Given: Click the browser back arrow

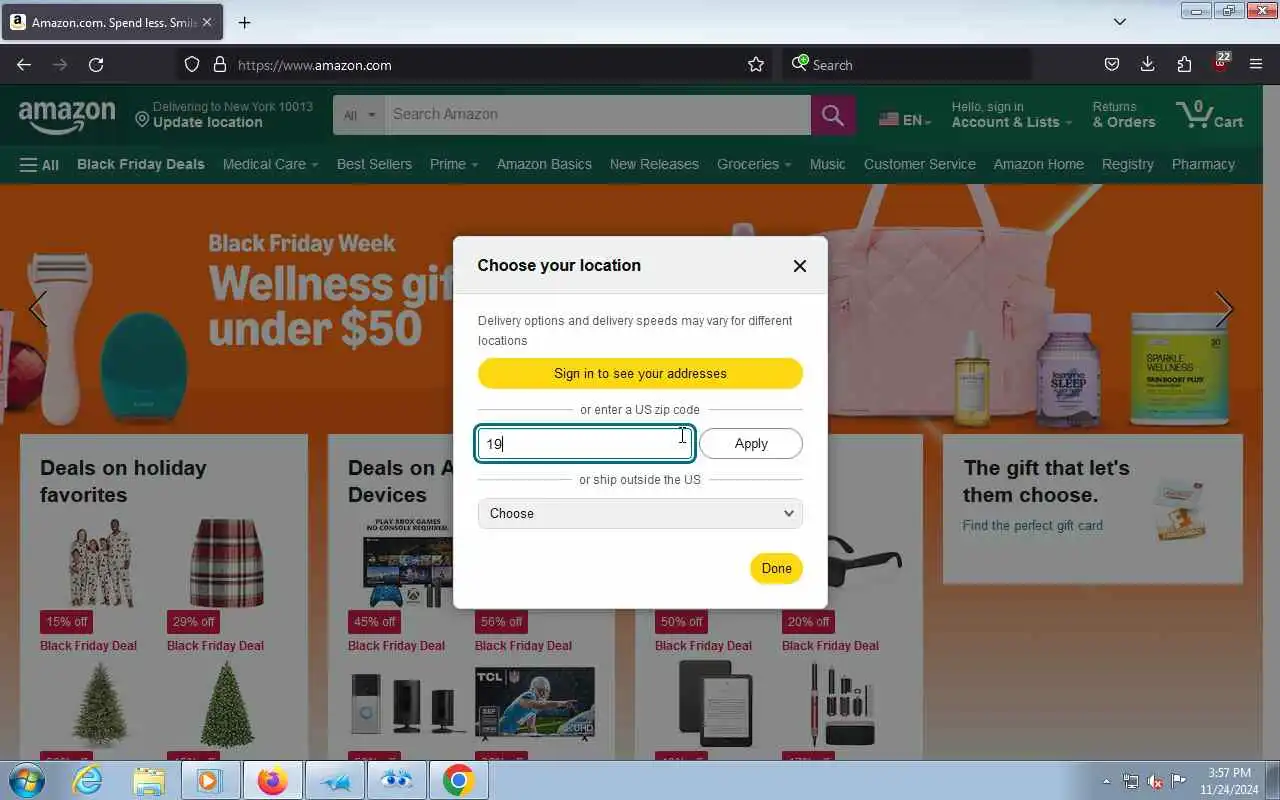Looking at the screenshot, I should coord(24,65).
